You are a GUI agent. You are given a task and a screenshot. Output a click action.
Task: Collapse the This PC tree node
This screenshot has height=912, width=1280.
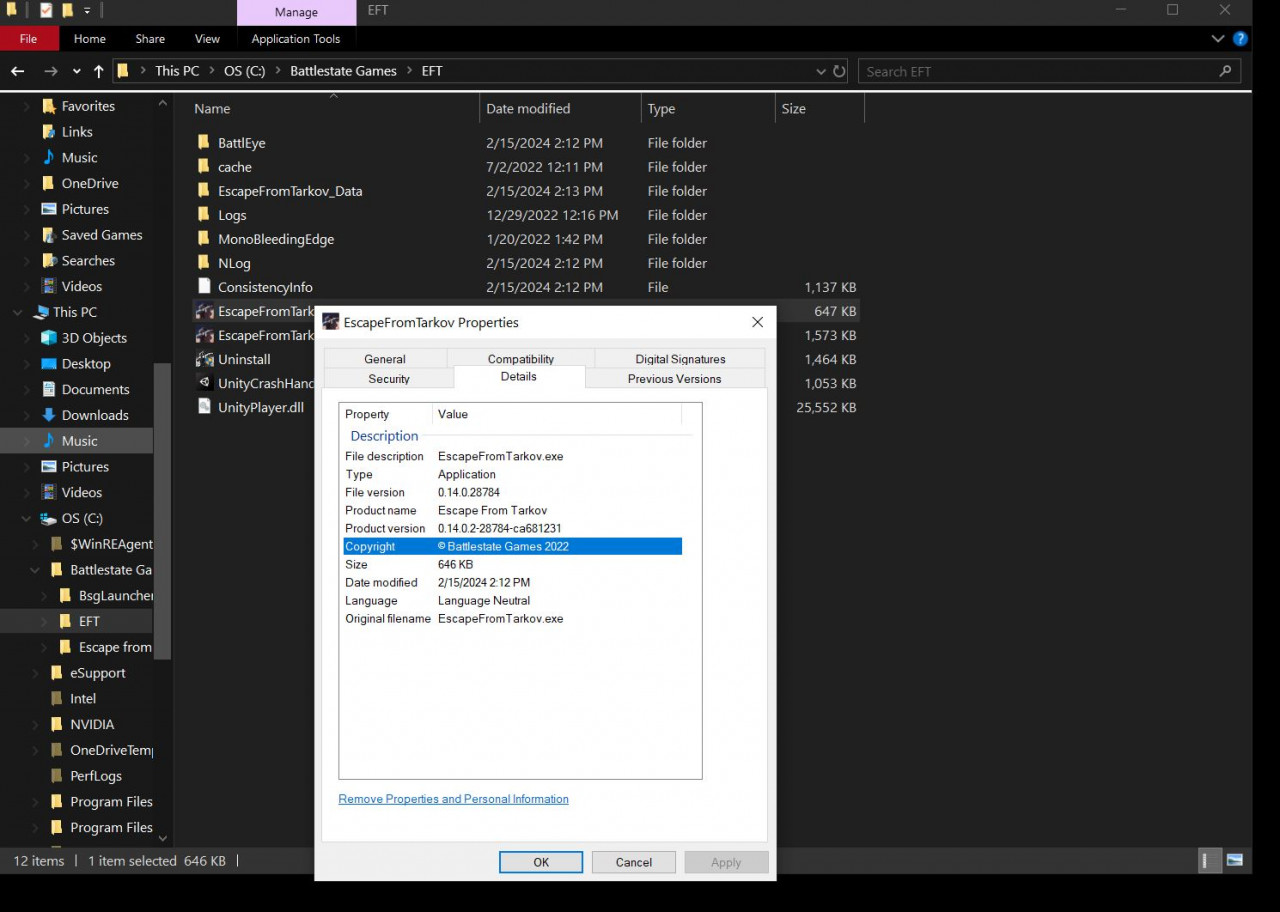[17, 312]
